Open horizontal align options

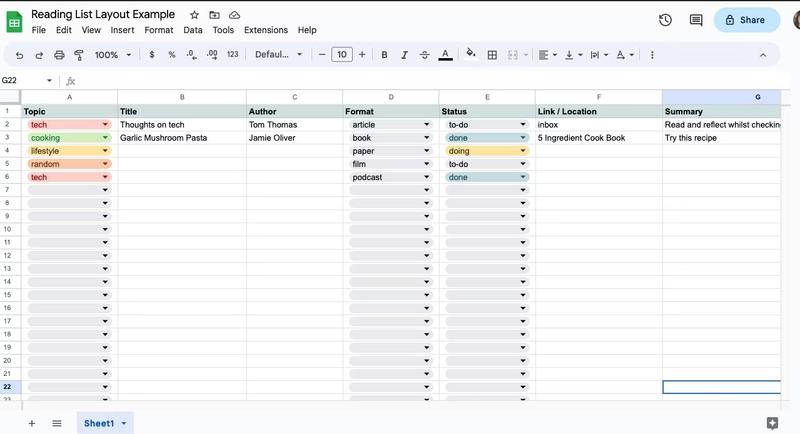[x=547, y=55]
